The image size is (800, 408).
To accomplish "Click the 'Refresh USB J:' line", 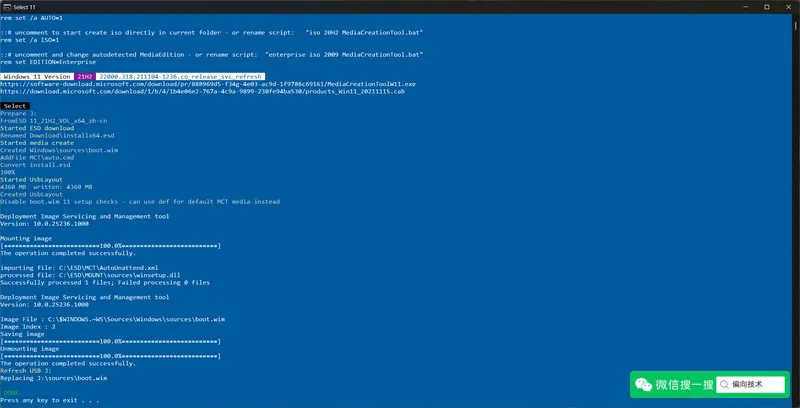I will (26, 371).
